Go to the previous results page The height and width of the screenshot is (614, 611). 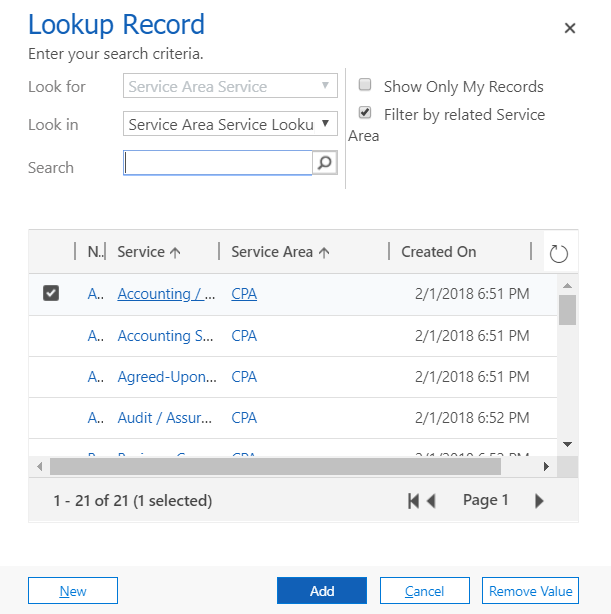point(432,501)
